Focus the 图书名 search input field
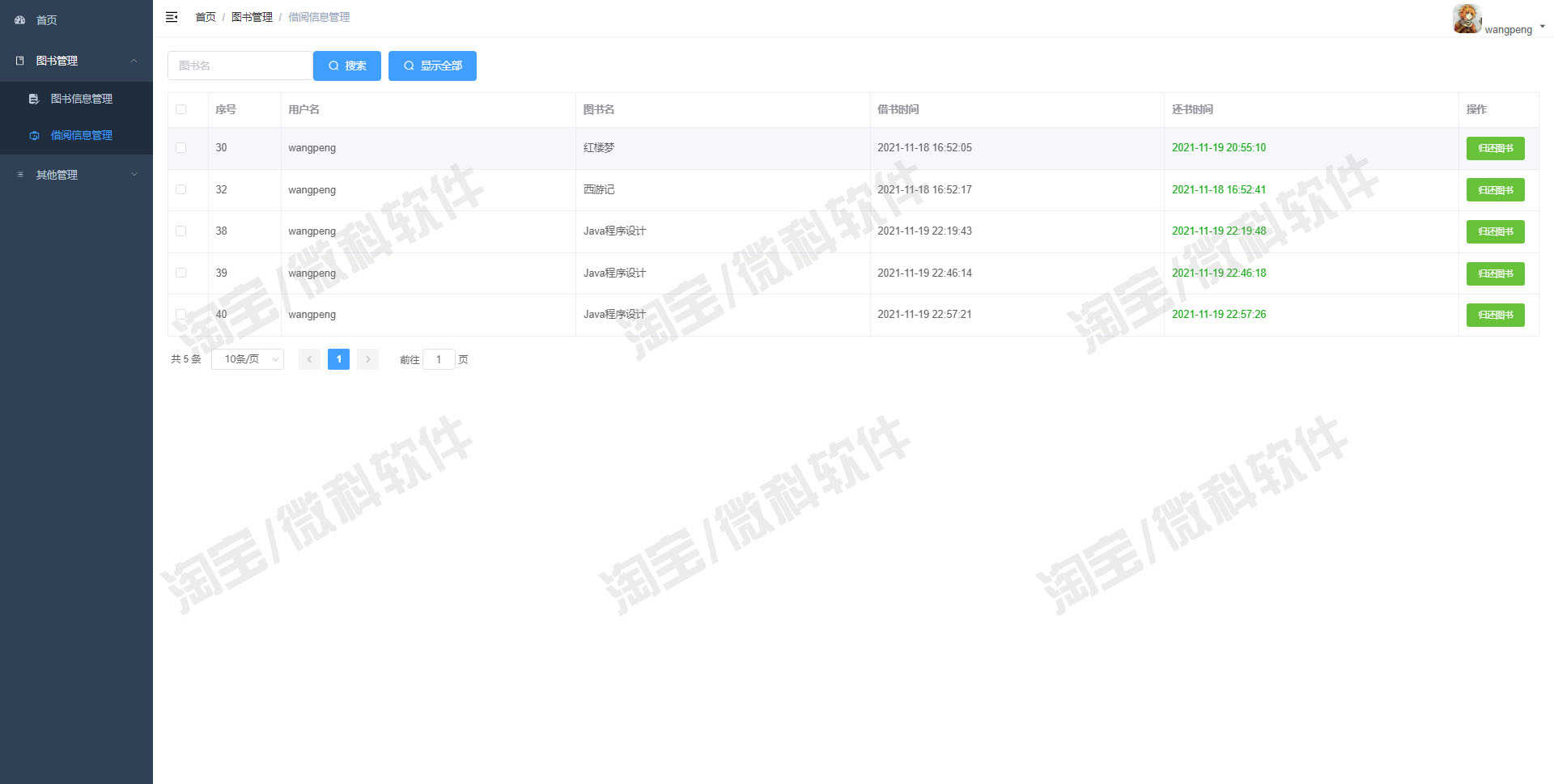The width and height of the screenshot is (1554, 784). pos(240,66)
